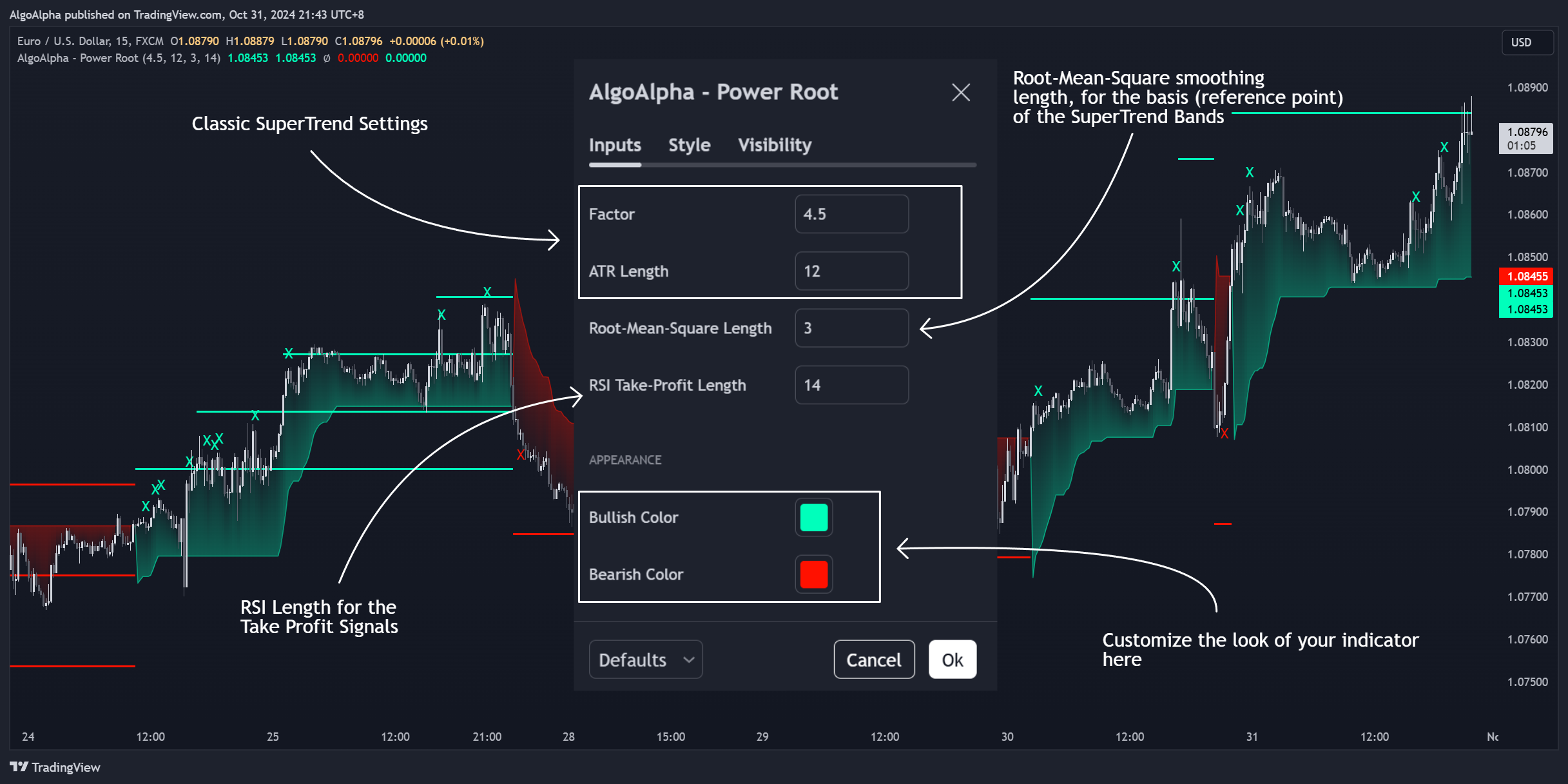Open the Bearish Color swatch
This screenshot has width=1568, height=784.
[813, 574]
